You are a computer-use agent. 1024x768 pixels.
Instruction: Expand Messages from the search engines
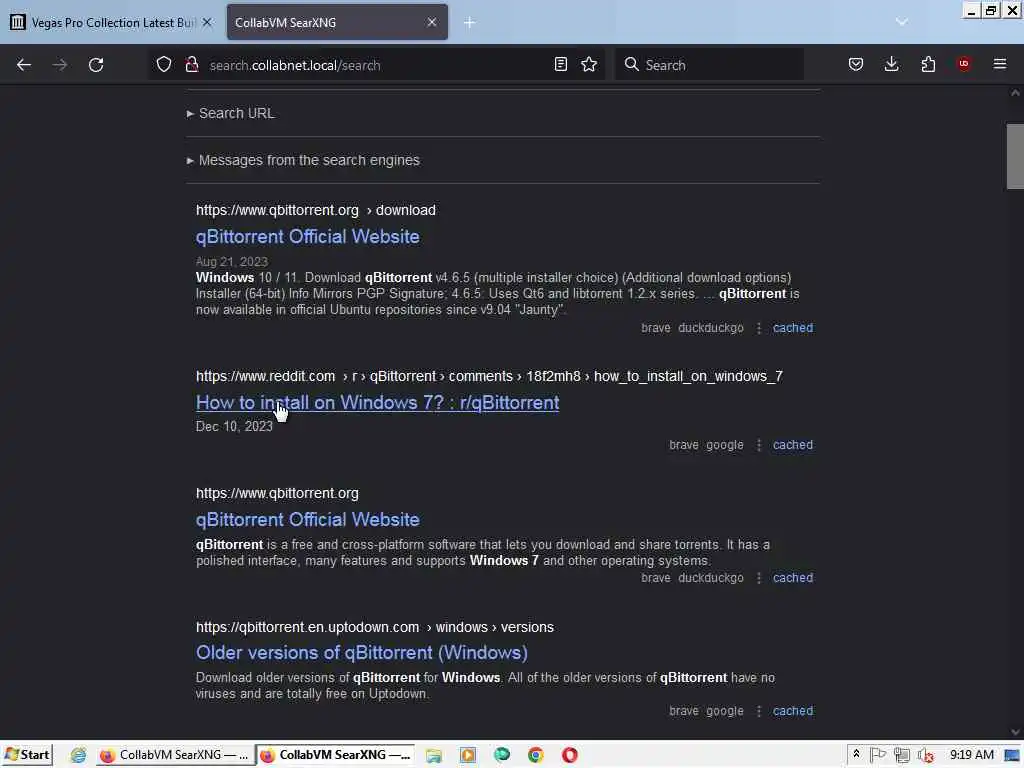pos(303,161)
